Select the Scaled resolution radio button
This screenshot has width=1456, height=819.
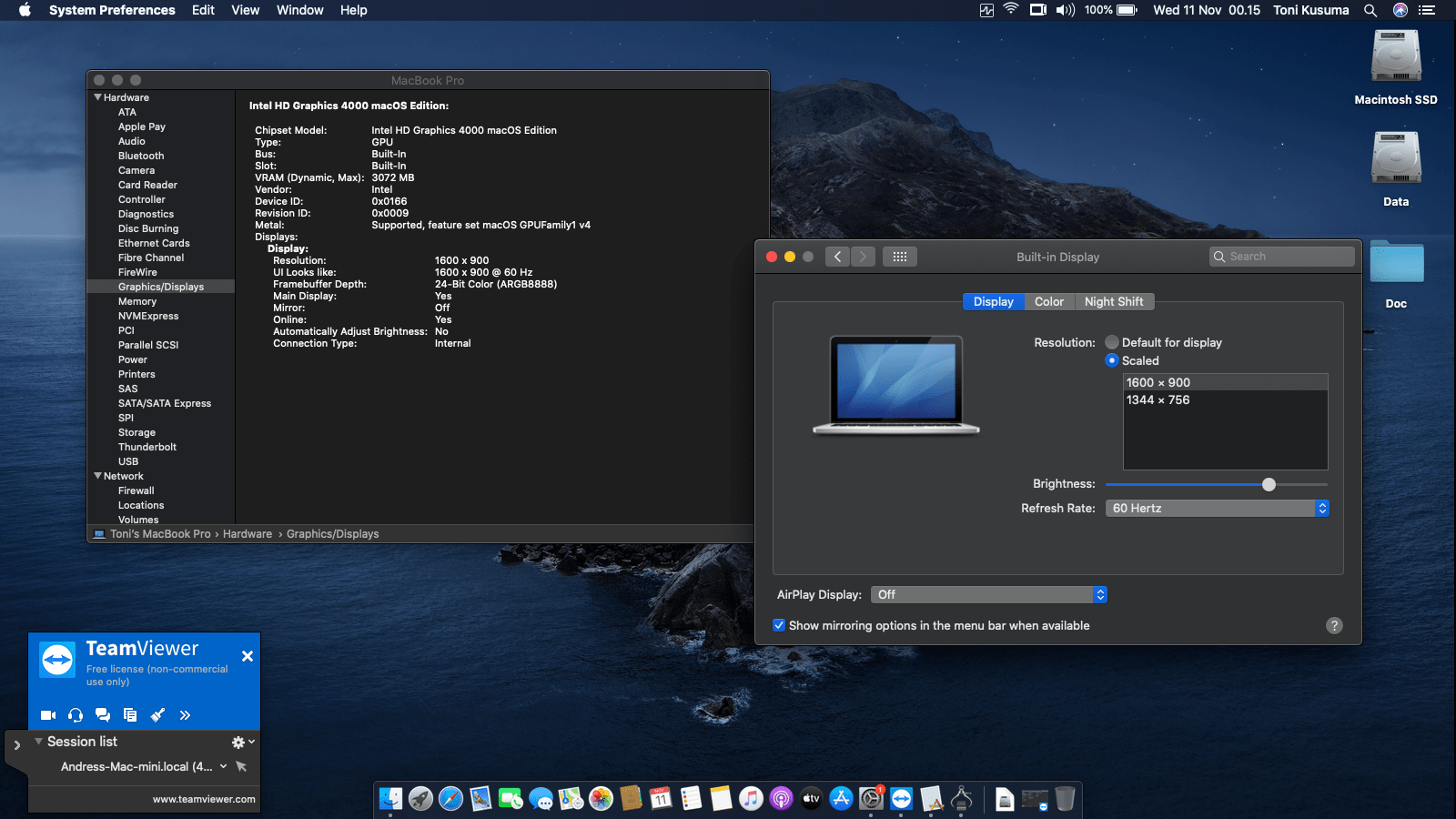coord(1112,360)
